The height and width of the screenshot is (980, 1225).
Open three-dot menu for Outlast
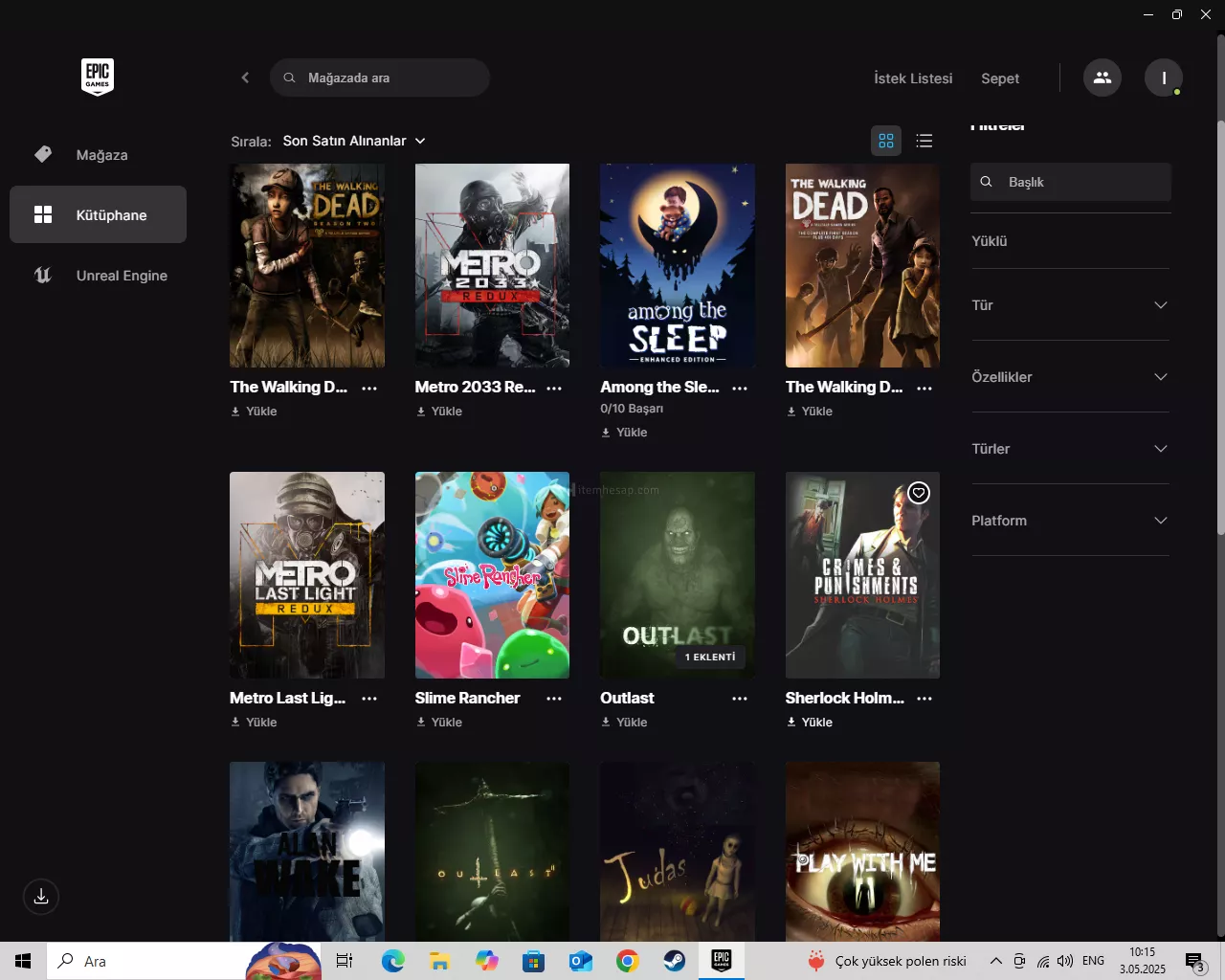click(x=740, y=699)
